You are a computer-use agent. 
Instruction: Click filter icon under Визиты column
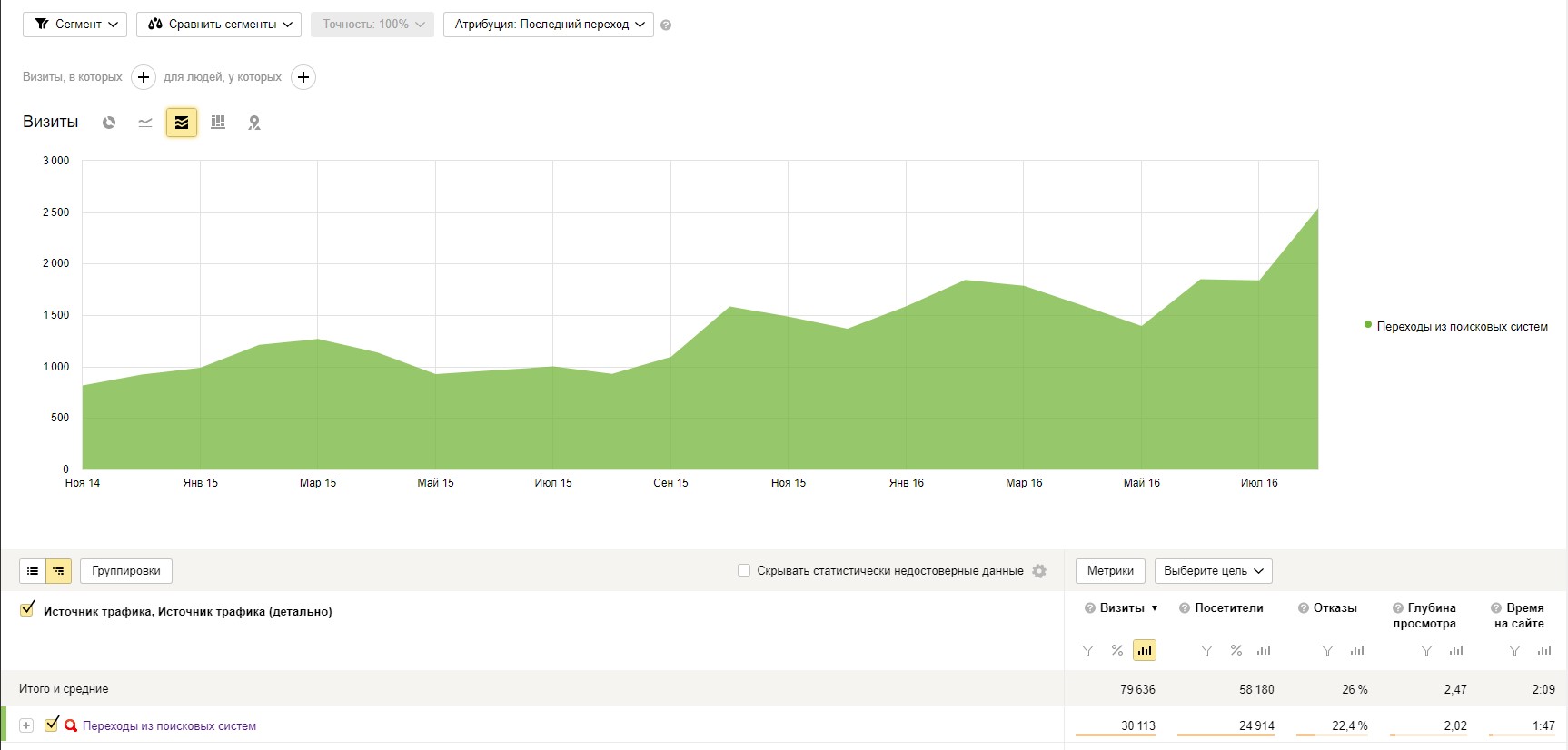[1087, 651]
